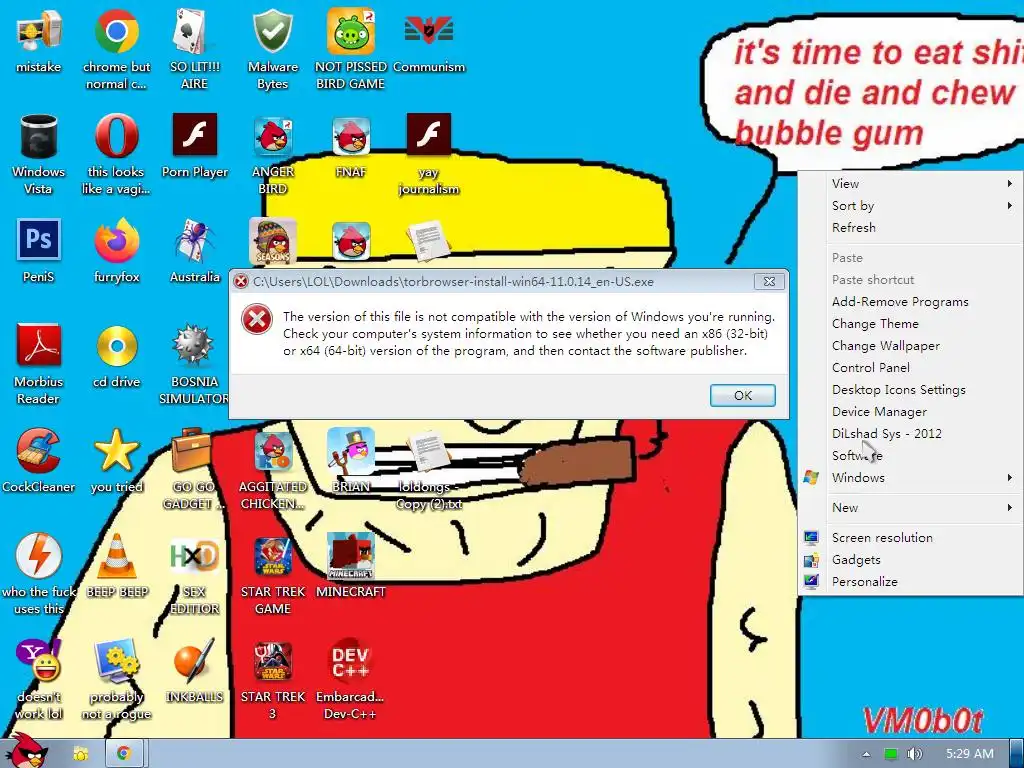Launch 'NOT PISSED BIRD GAME' icon
Viewport: 1024px width, 768px height.
pos(351,49)
